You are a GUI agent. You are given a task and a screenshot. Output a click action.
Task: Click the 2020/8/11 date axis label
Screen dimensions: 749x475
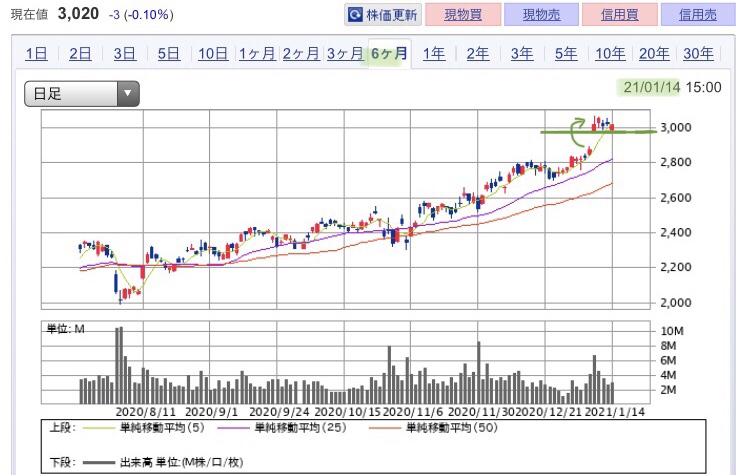146,412
